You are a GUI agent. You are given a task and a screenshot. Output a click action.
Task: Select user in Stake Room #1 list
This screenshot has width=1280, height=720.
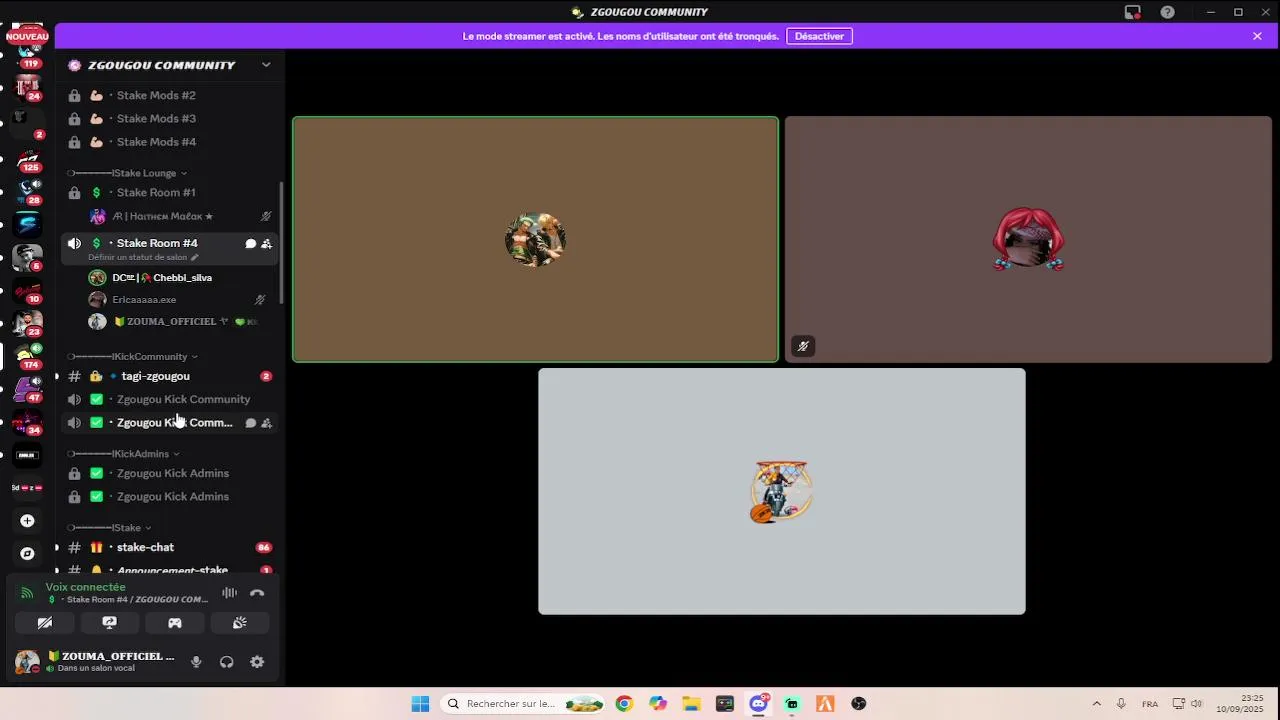179,216
